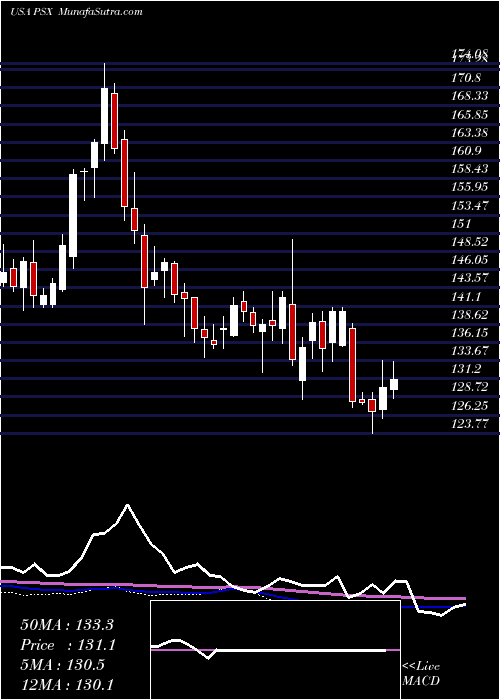Click the 50MA : 133.3 readout

[68, 624]
